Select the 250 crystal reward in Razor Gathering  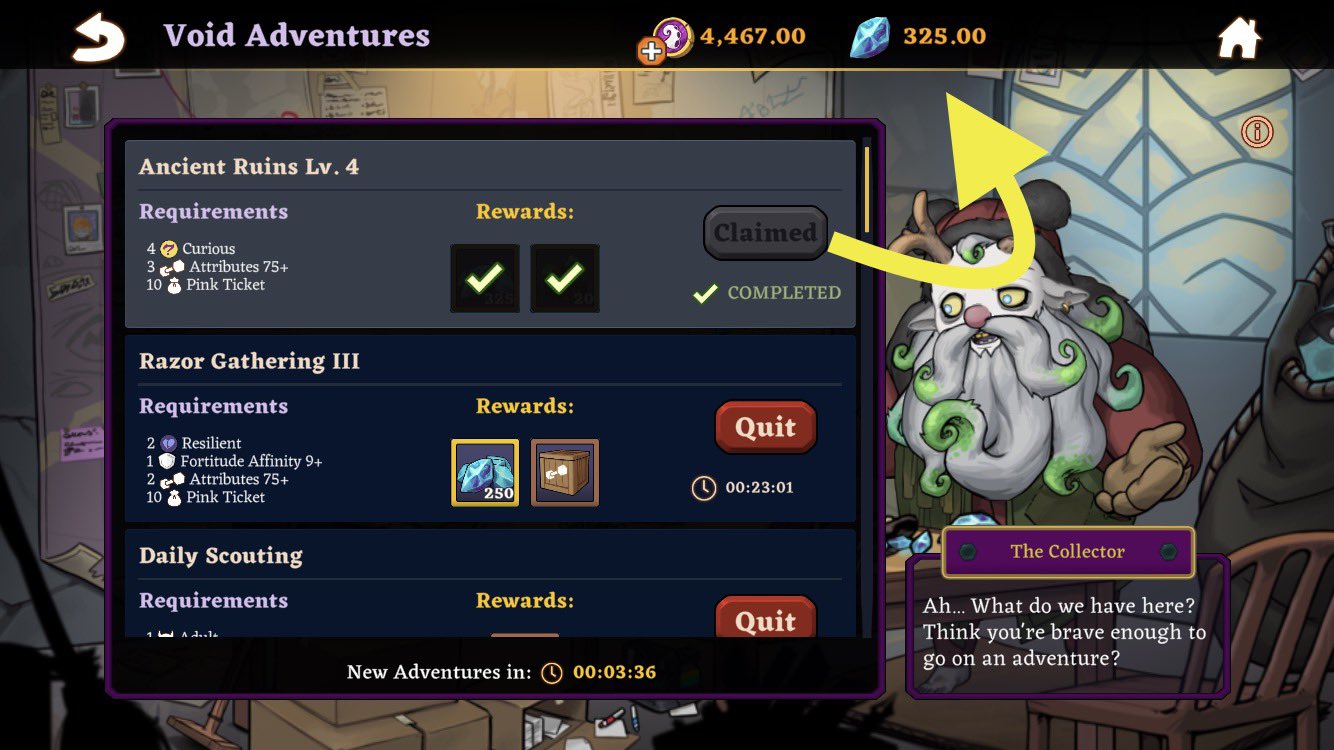coord(485,472)
